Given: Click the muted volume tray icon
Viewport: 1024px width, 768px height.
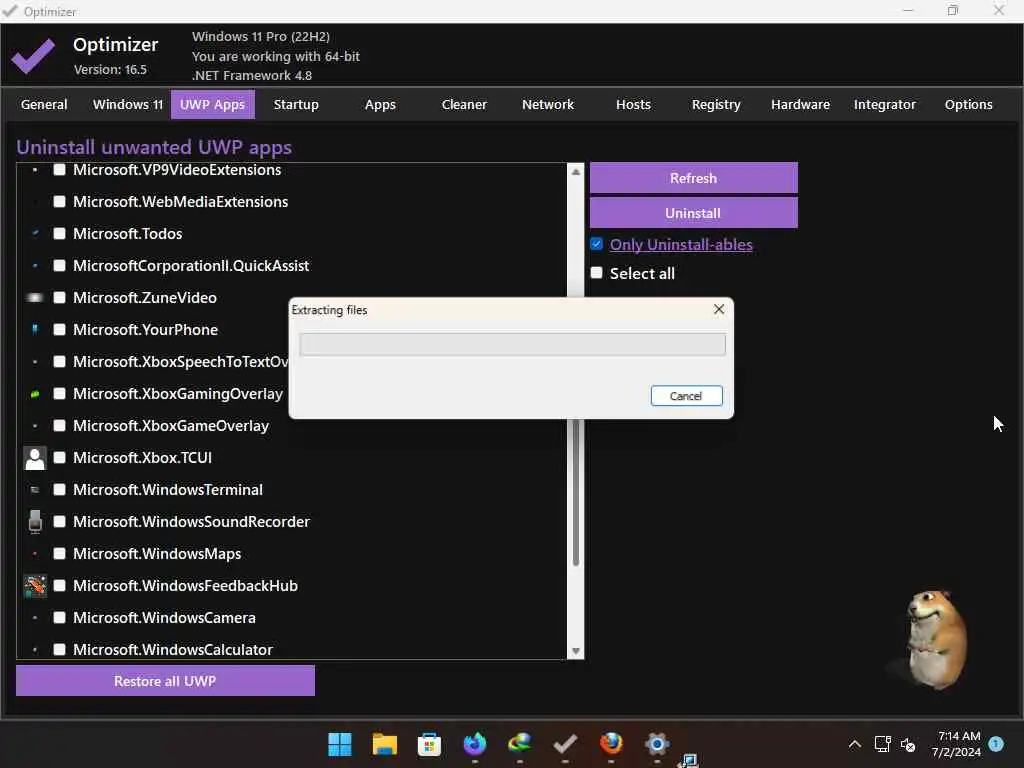Looking at the screenshot, I should [x=908, y=744].
